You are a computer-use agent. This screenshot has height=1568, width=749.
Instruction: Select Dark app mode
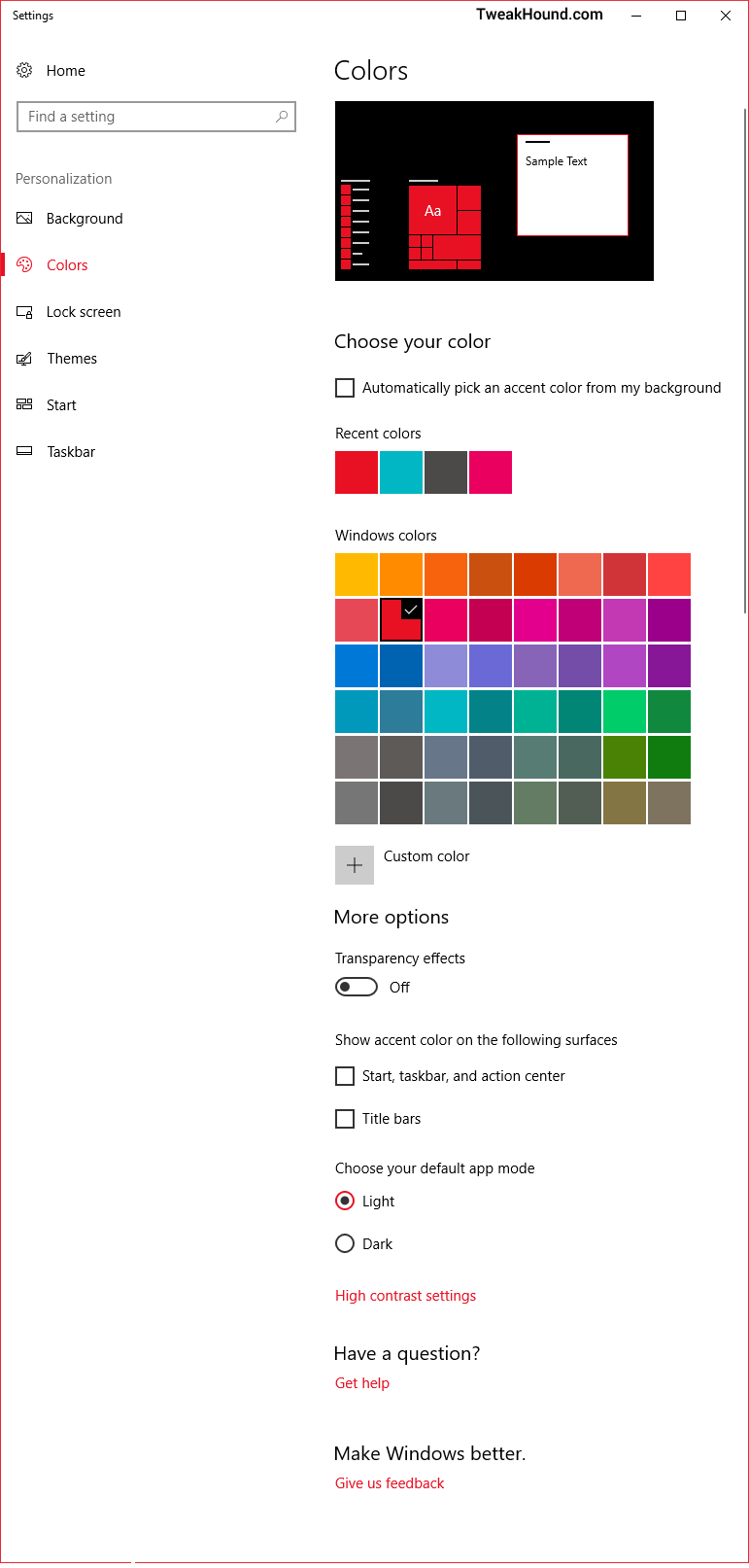pos(345,1243)
